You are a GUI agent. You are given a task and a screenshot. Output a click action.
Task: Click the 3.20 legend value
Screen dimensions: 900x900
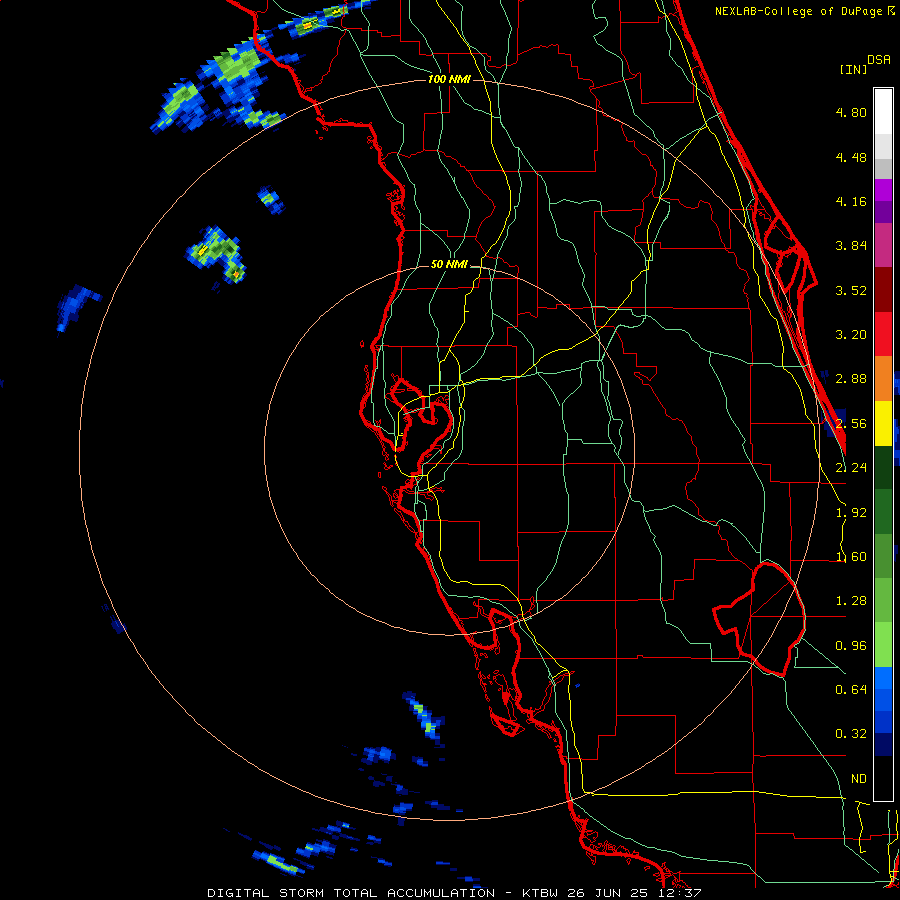click(x=851, y=335)
